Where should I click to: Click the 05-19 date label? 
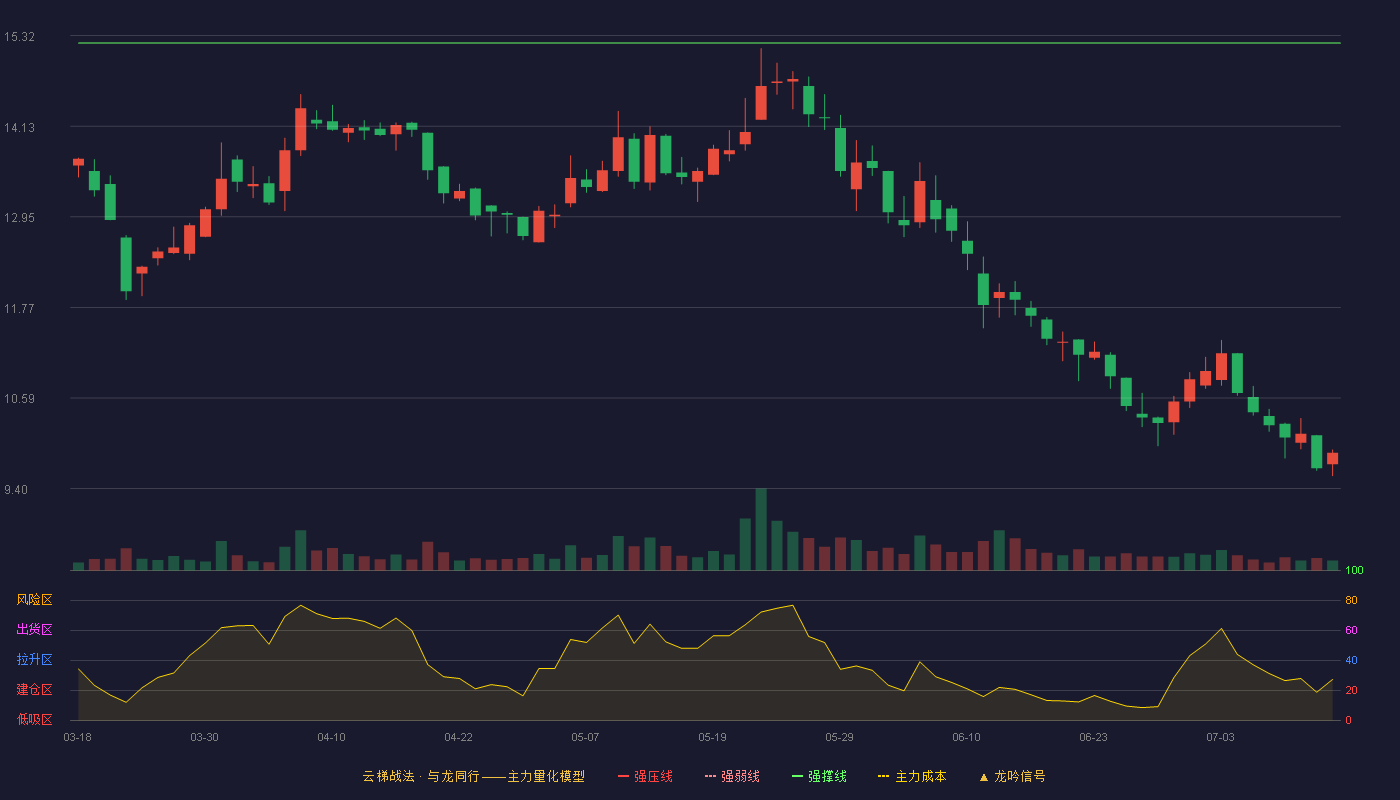(x=712, y=737)
